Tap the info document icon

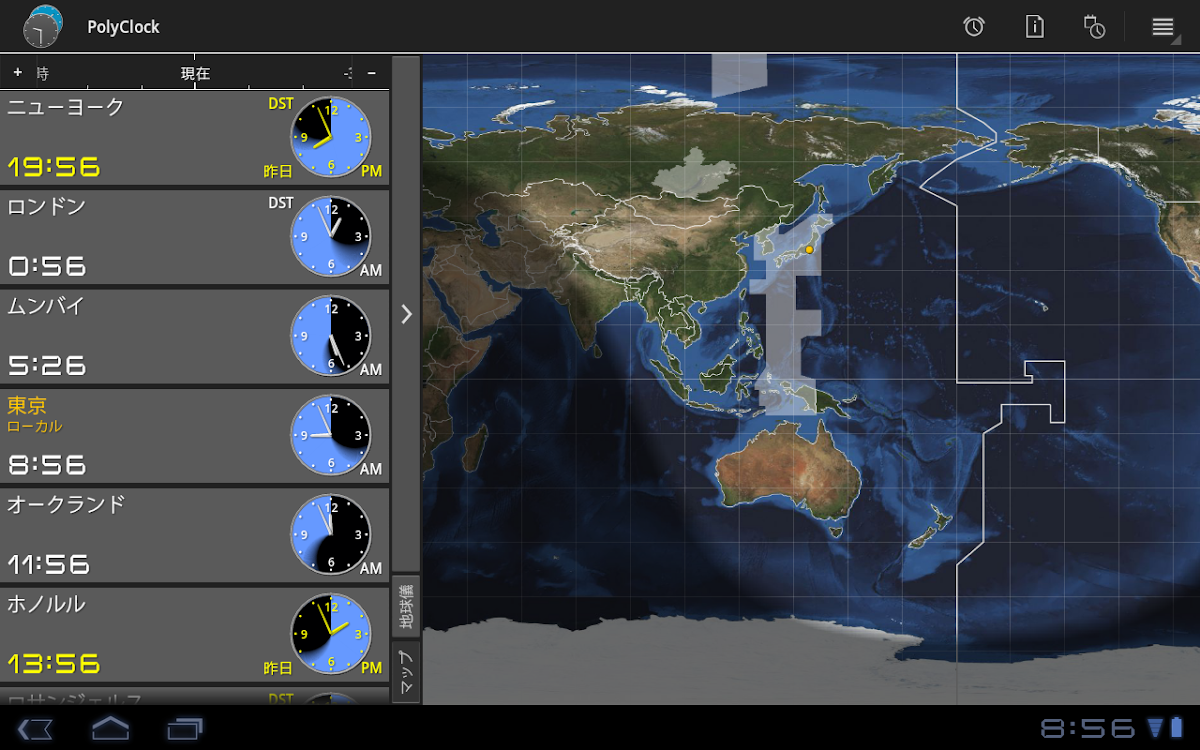click(x=1035, y=27)
